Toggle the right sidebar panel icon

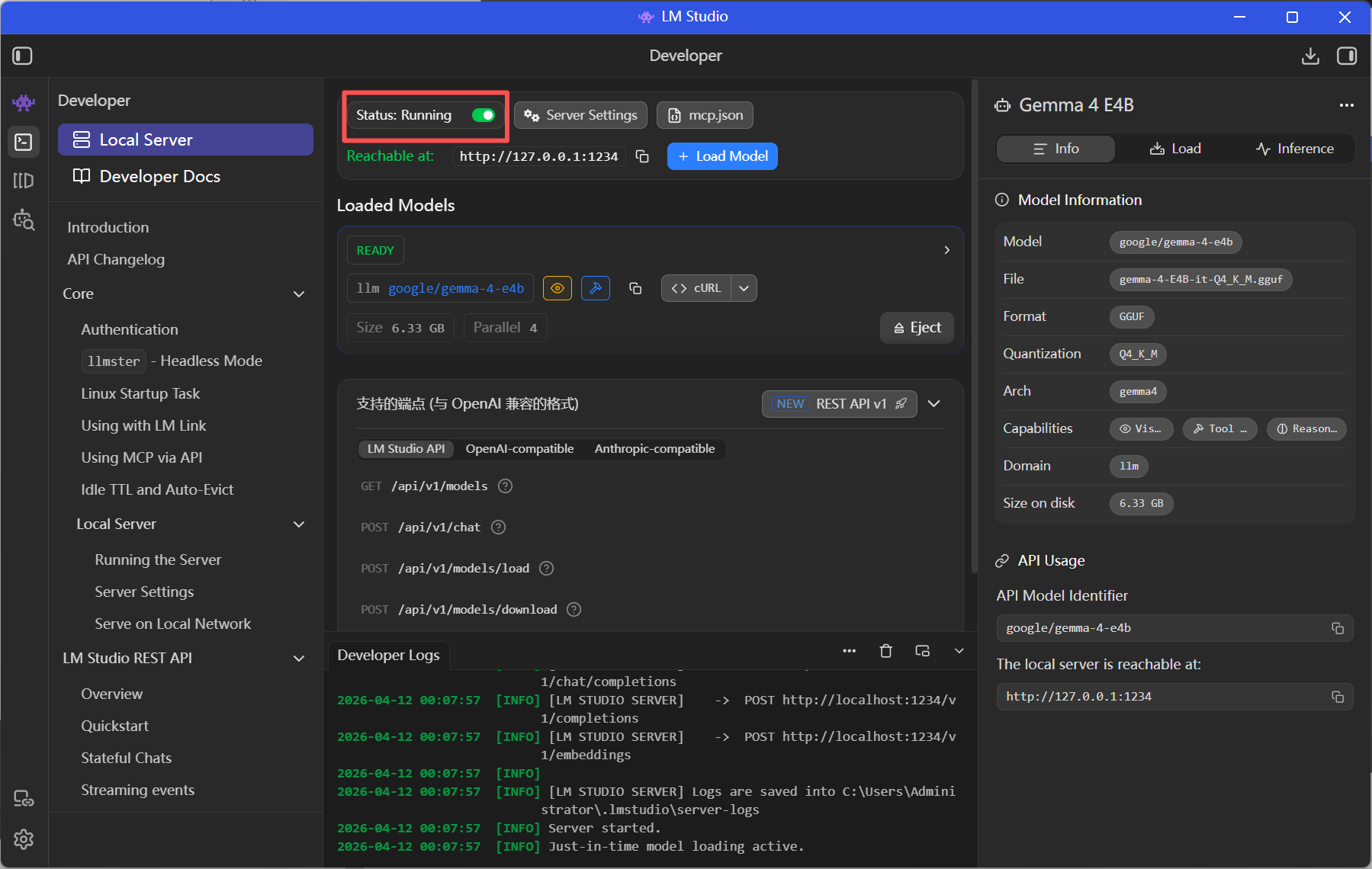click(x=1347, y=56)
